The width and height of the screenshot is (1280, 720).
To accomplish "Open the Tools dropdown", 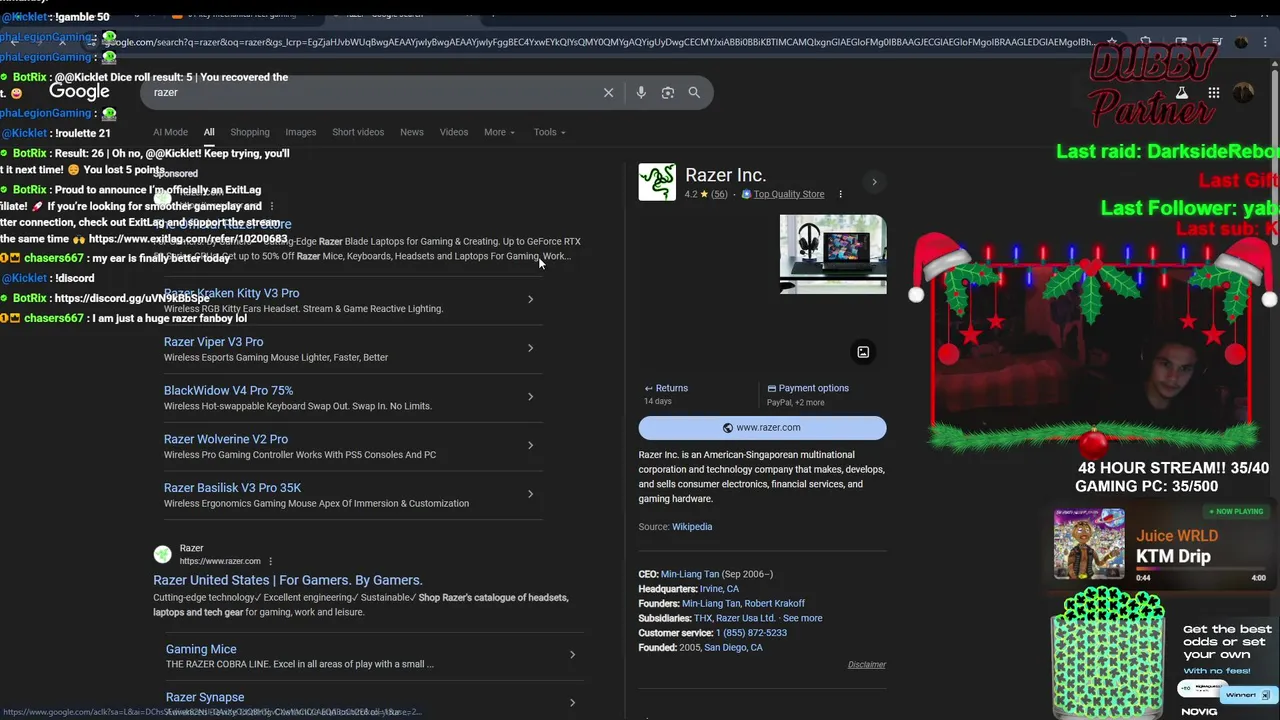I will [x=549, y=132].
